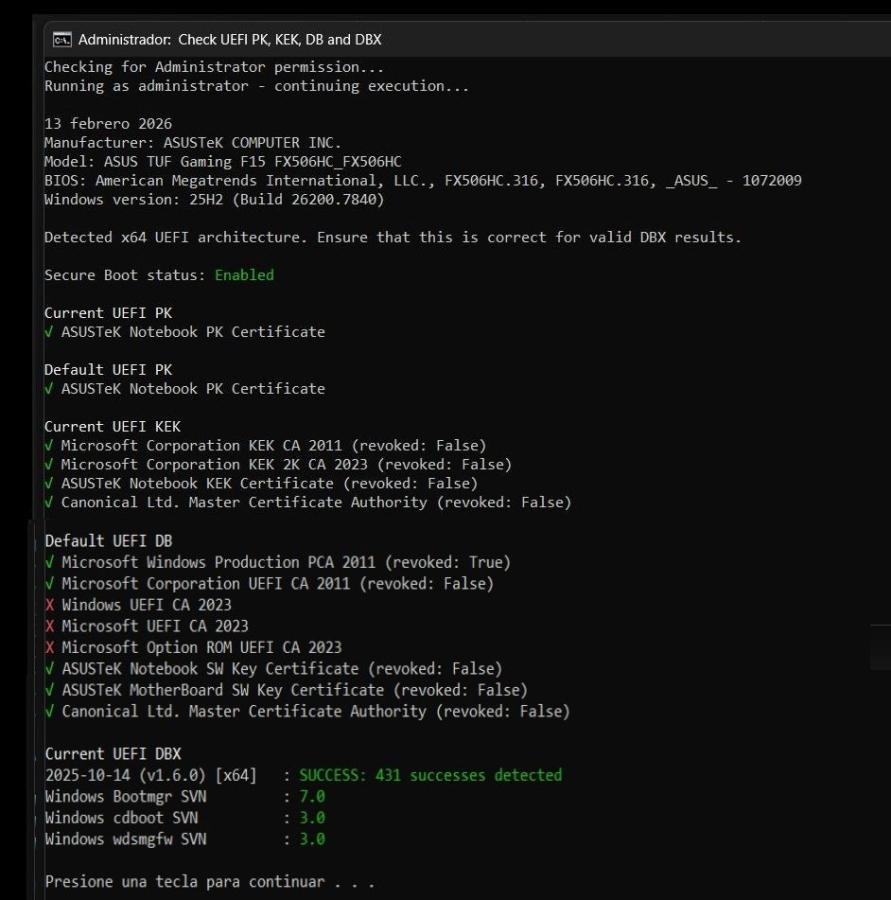Click the 'Default UEFI DB' section heading
This screenshot has width=891, height=900.
click(x=108, y=541)
